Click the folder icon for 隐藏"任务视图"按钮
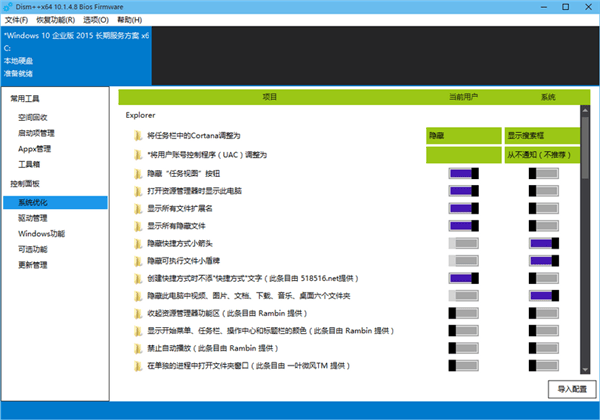This screenshot has width=600, height=420. pyautogui.click(x=138, y=173)
